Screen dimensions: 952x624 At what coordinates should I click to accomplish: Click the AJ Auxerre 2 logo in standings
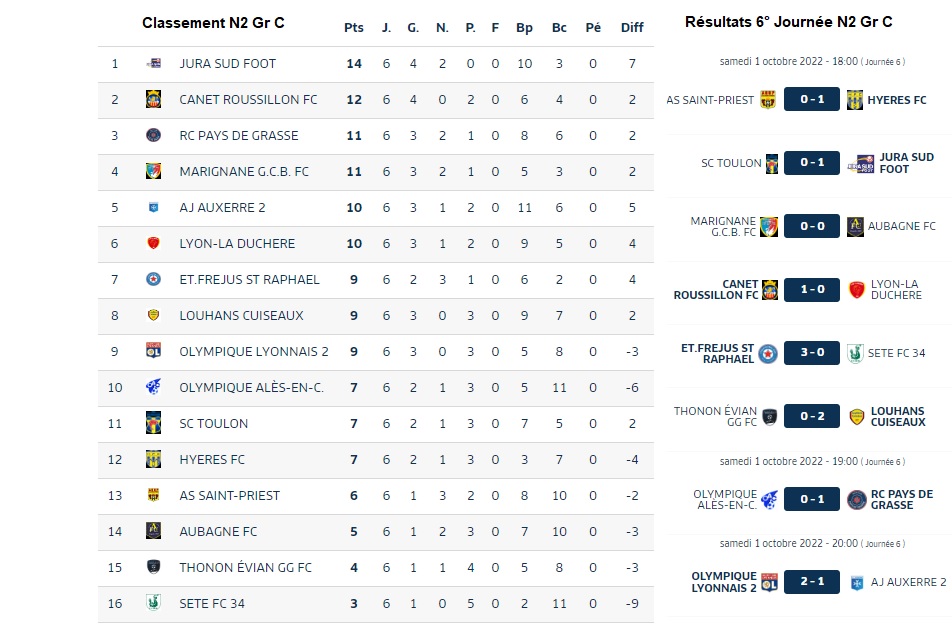coord(154,208)
